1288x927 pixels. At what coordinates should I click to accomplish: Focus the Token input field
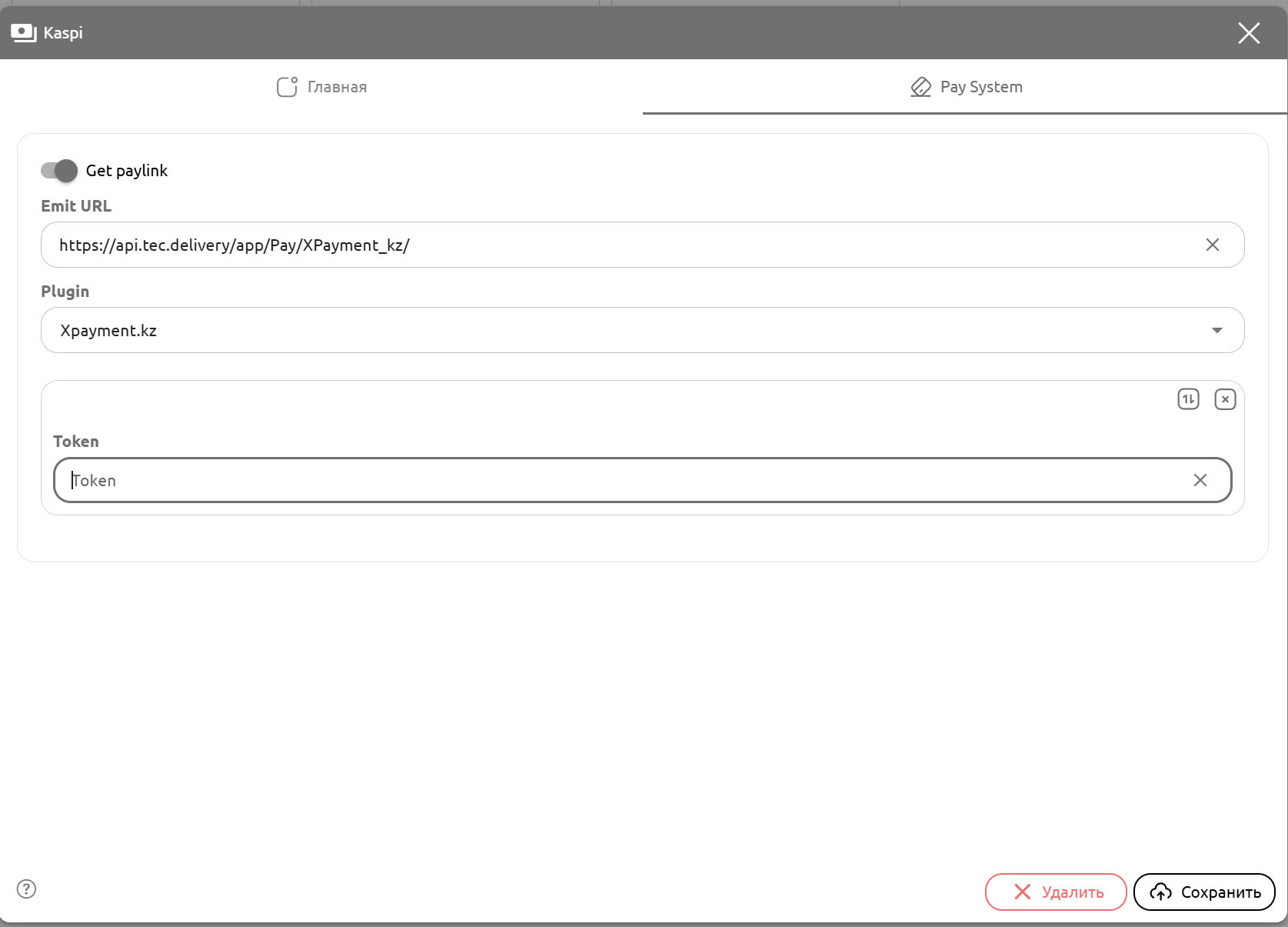(x=642, y=480)
